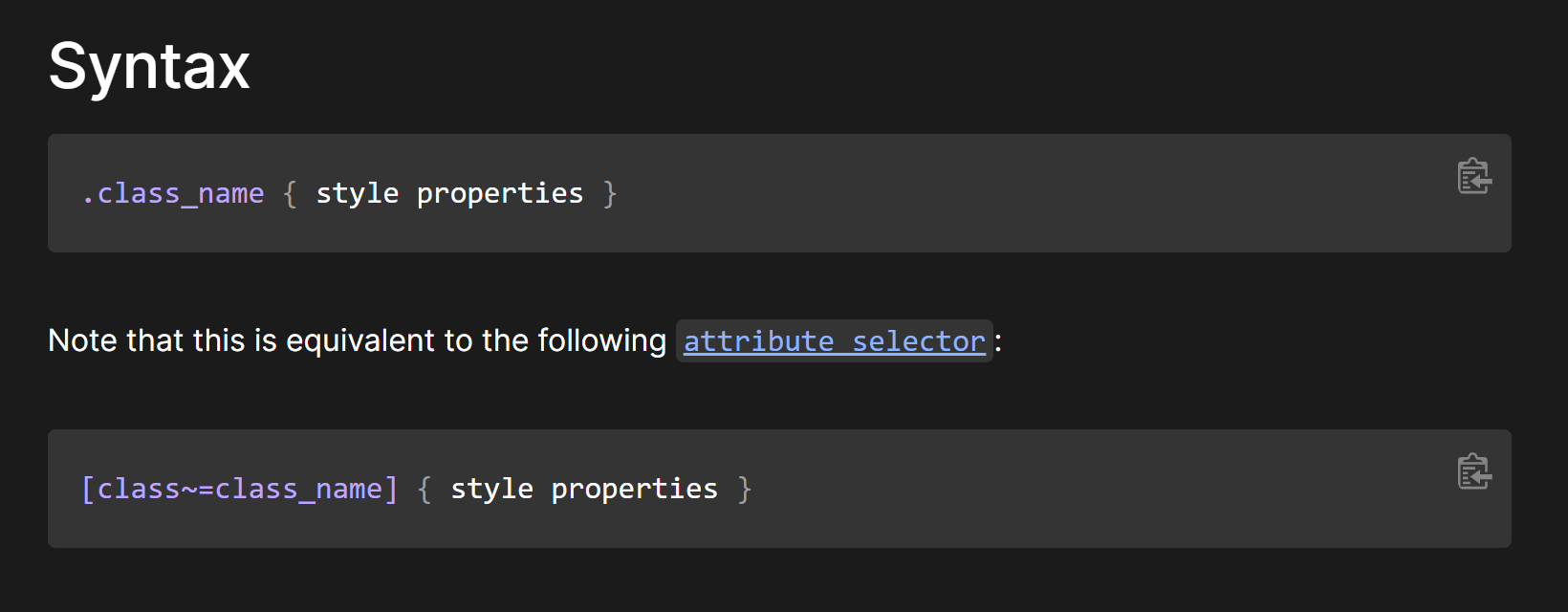Click the colon after the attribute selector link
The height and width of the screenshot is (612, 1568).
coord(998,342)
